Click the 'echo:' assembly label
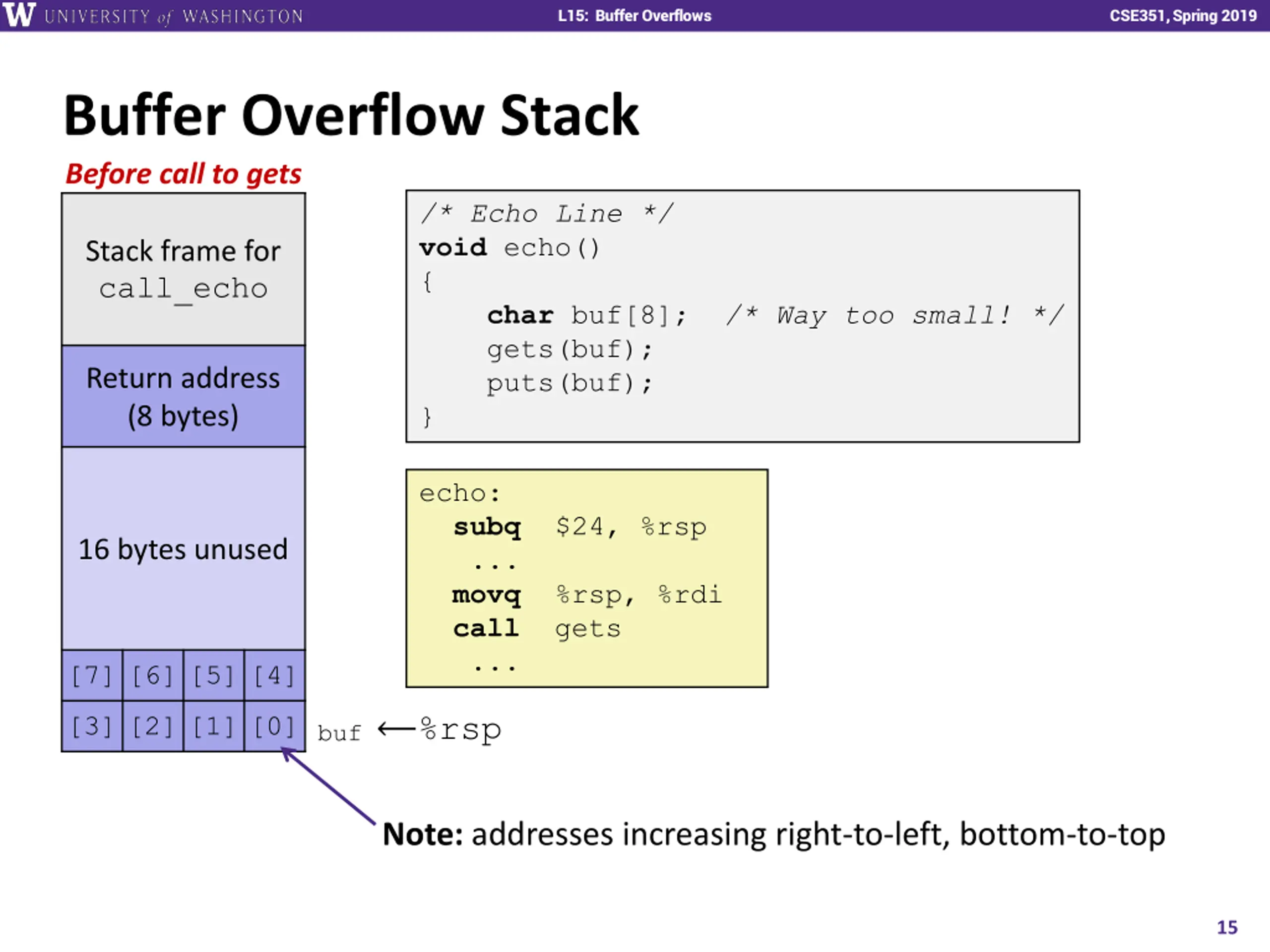Image resolution: width=1270 pixels, height=952 pixels. pyautogui.click(x=460, y=493)
